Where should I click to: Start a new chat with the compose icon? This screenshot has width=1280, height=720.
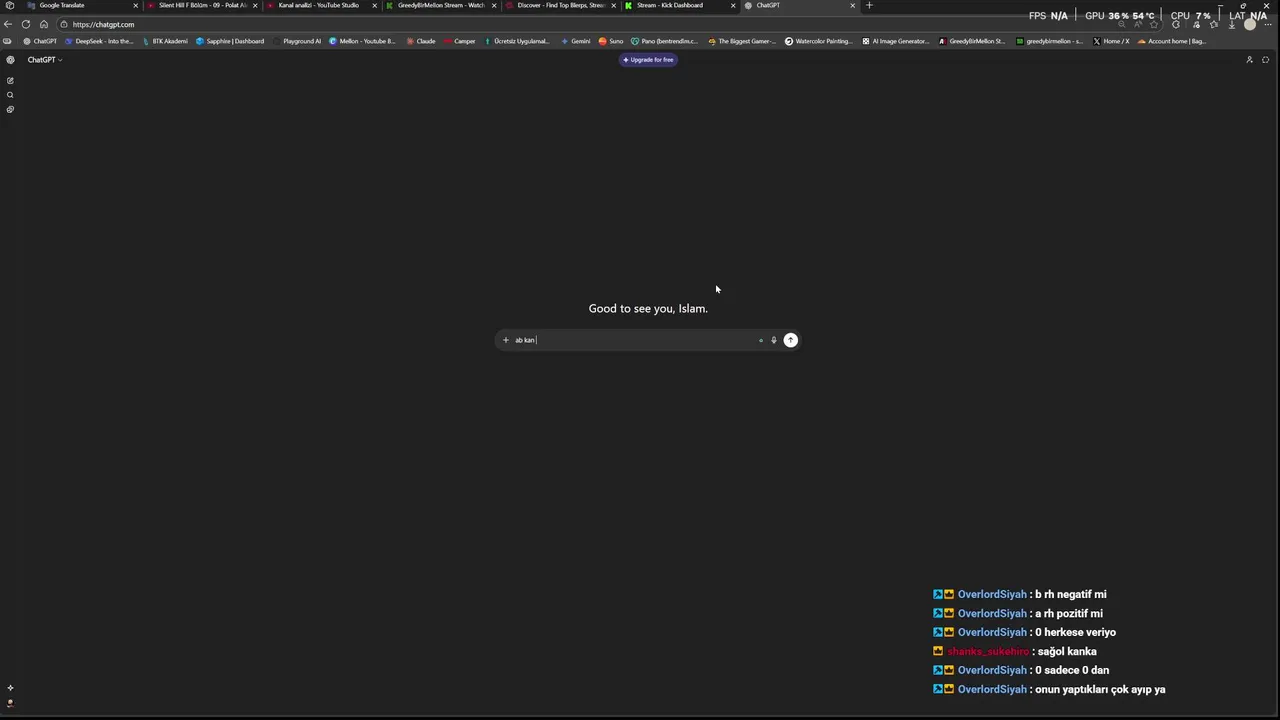pyautogui.click(x=10, y=80)
